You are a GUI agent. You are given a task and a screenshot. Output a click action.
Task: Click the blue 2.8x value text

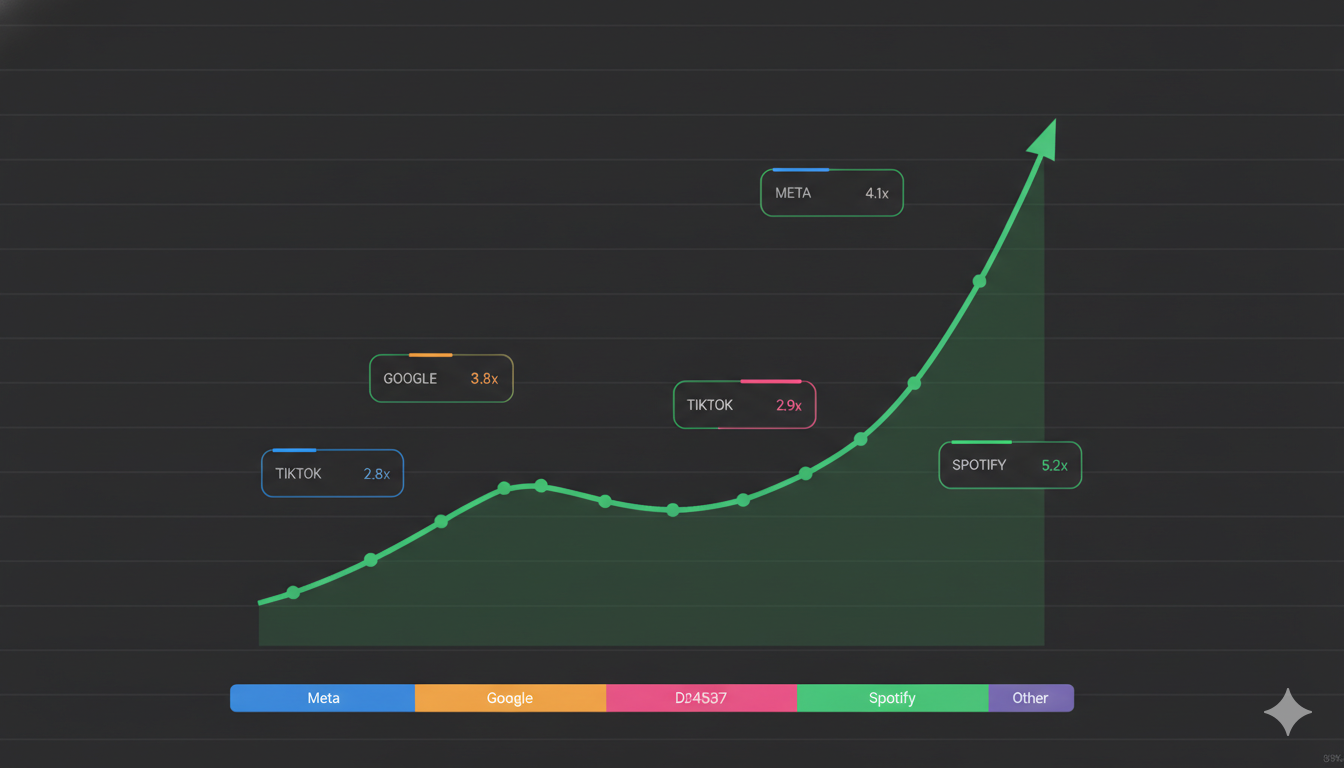coord(376,474)
